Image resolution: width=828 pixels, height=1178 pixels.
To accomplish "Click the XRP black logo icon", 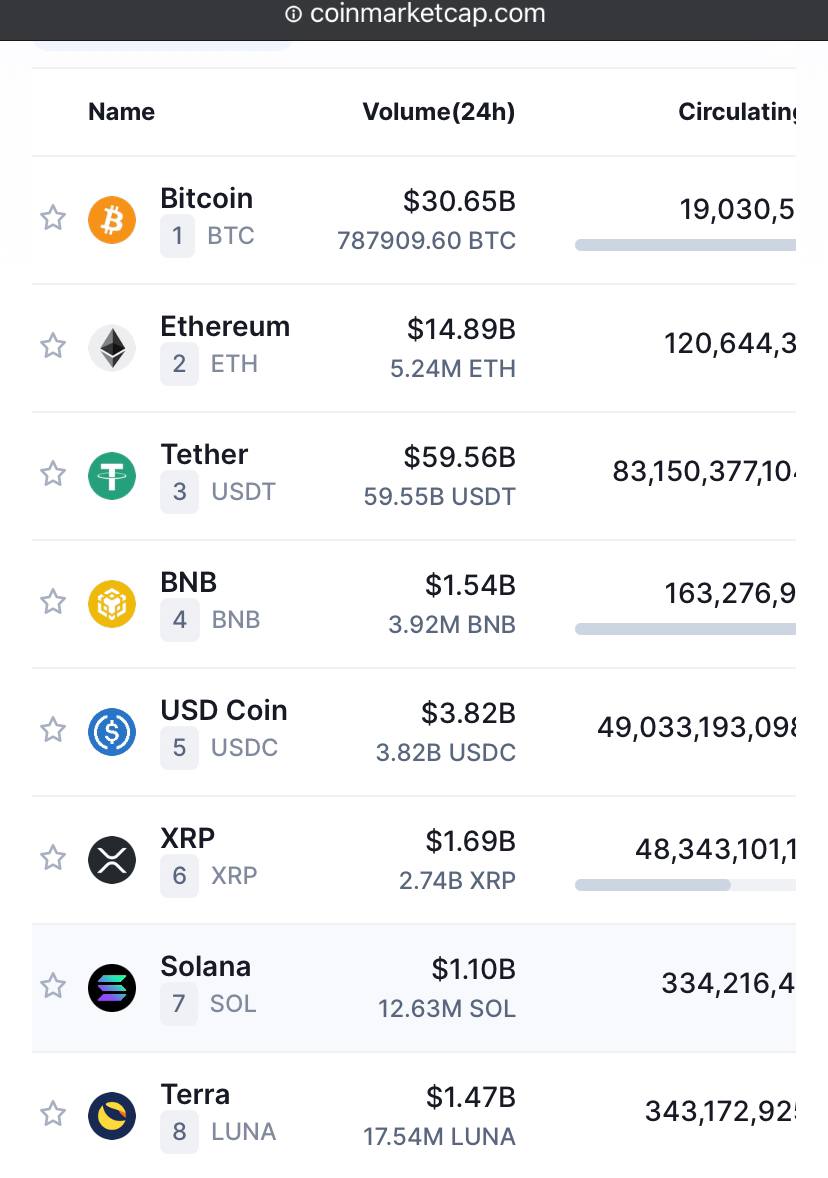I will pyautogui.click(x=112, y=859).
